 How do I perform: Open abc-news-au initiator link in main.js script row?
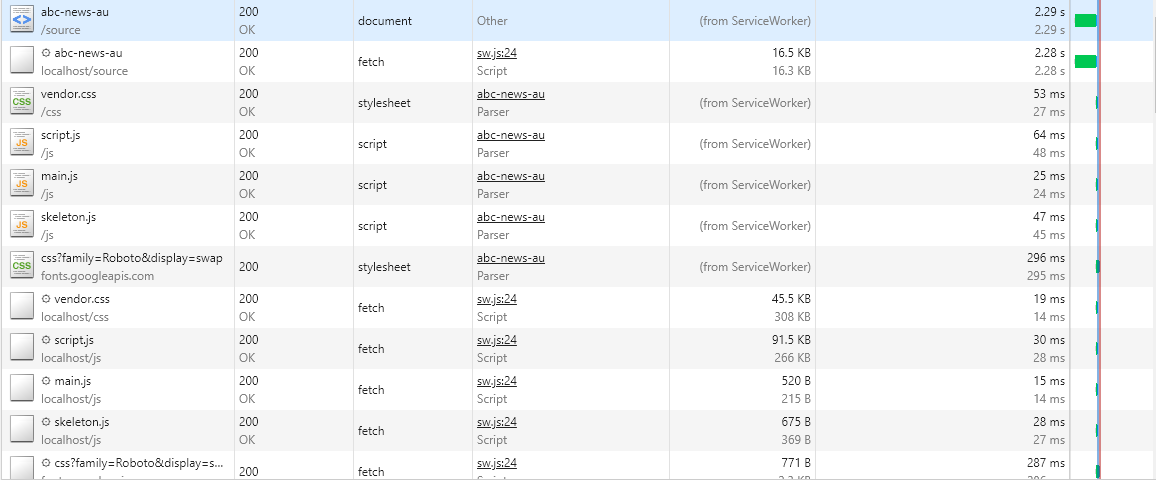click(x=511, y=176)
